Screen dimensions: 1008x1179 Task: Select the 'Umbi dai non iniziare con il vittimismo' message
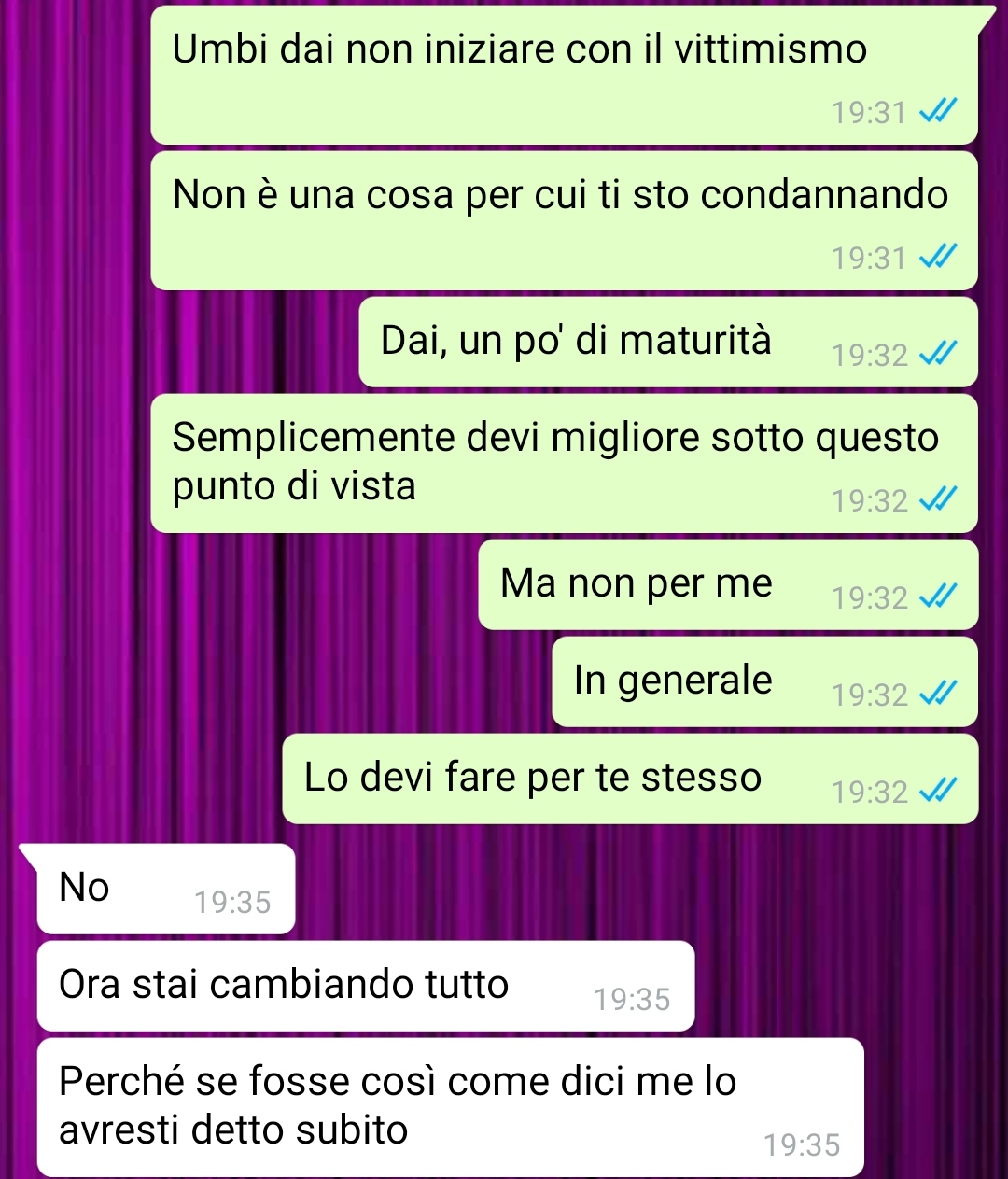pos(565,75)
